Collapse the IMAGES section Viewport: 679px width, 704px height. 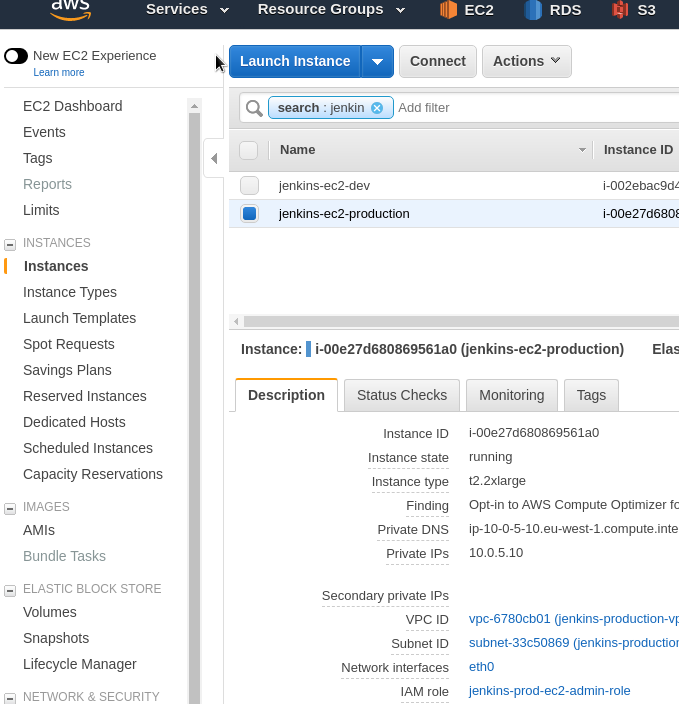(10, 508)
